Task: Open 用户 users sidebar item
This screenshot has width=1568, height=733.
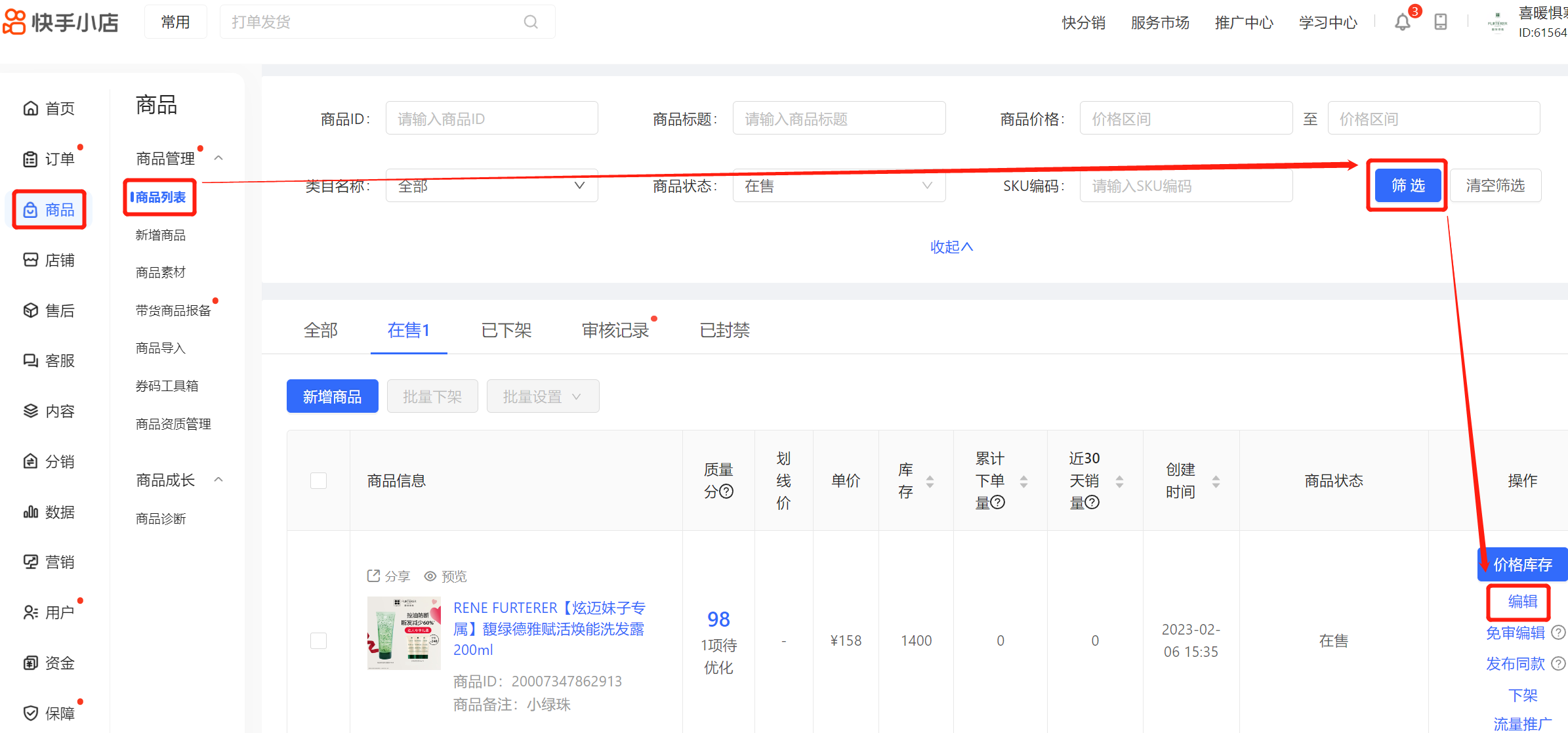Action: (49, 612)
